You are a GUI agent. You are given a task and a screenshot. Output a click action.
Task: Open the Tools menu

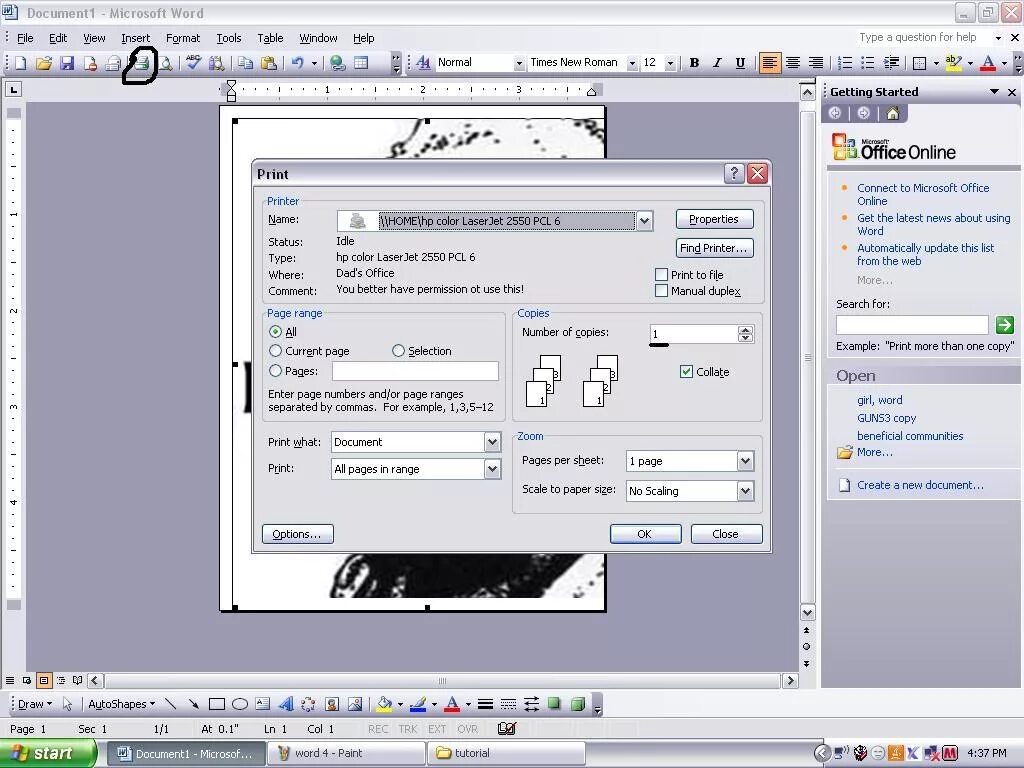pos(229,38)
